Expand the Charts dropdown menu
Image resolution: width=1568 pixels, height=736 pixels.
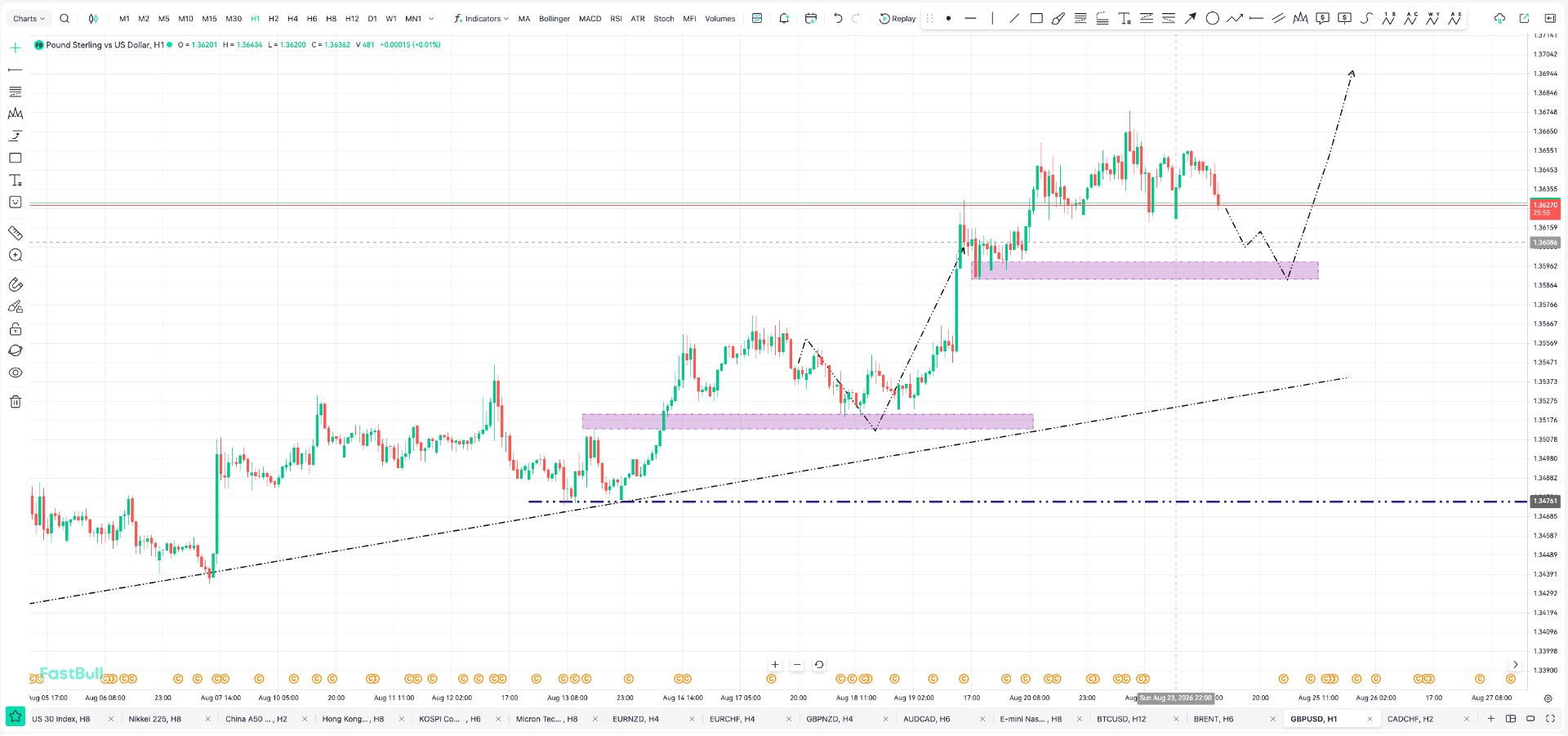29,19
